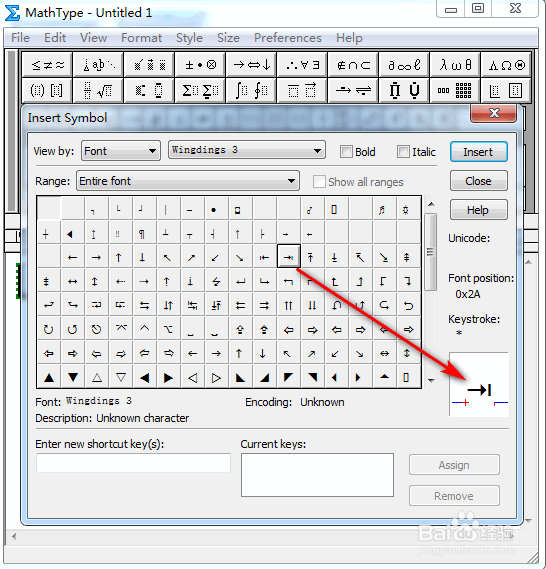This screenshot has height=569, width=546.
Task: Open the miscellaneous symbols palette (∂∞ℓ)
Action: click(404, 65)
